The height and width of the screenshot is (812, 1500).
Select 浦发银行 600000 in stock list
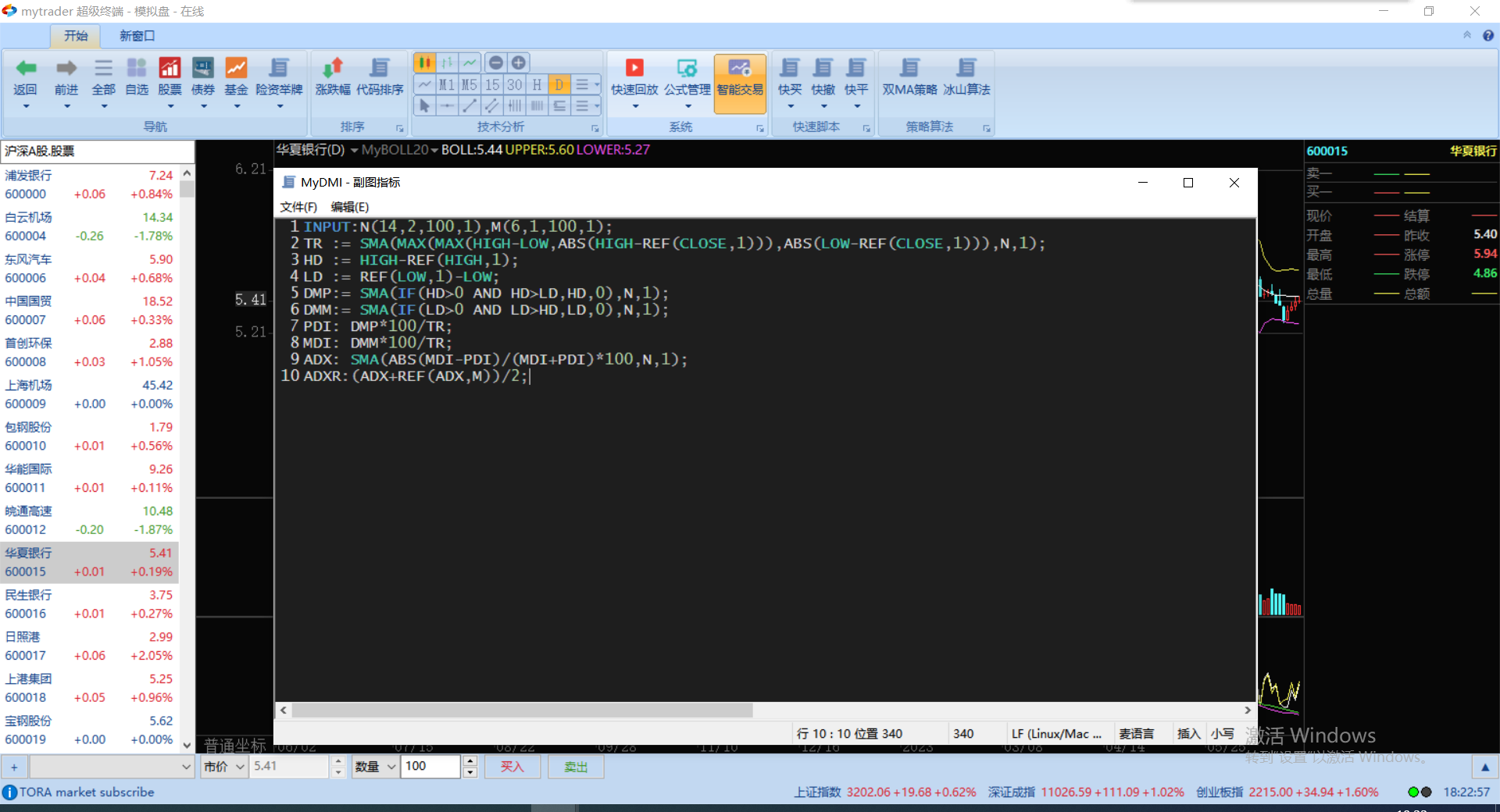(89, 185)
